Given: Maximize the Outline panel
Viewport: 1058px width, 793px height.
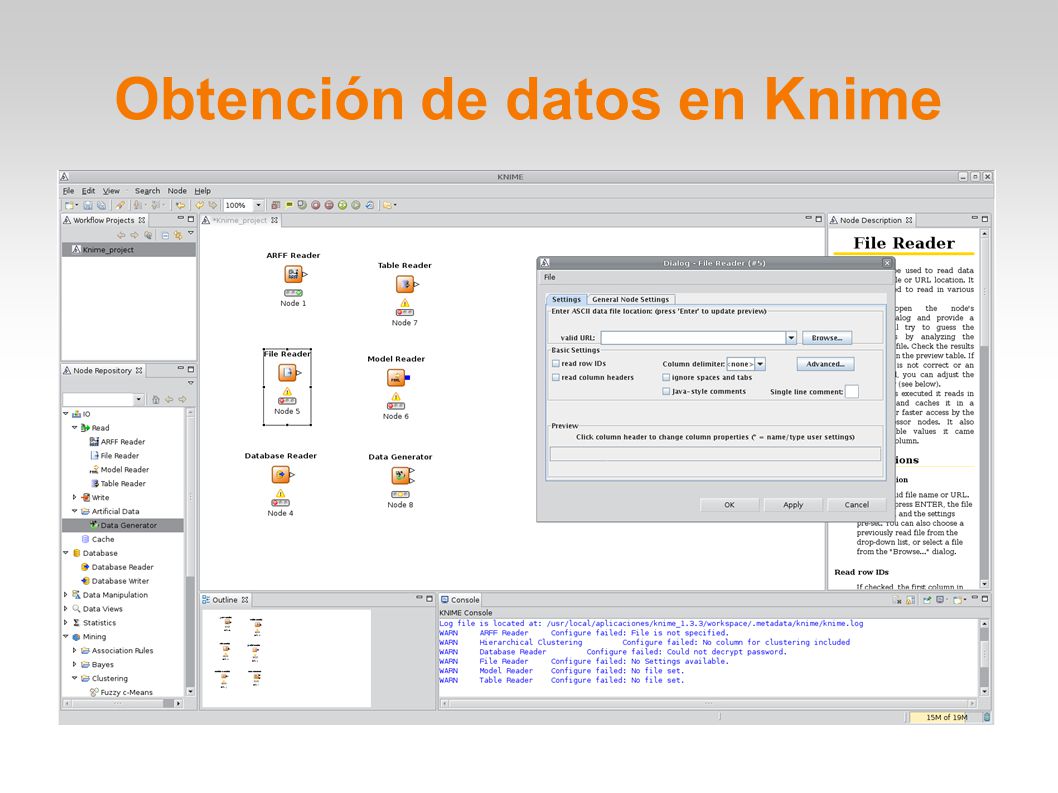Looking at the screenshot, I should click(429, 599).
